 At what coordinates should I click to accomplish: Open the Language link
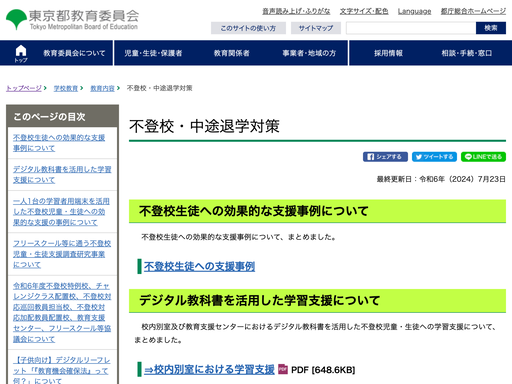[x=414, y=11]
